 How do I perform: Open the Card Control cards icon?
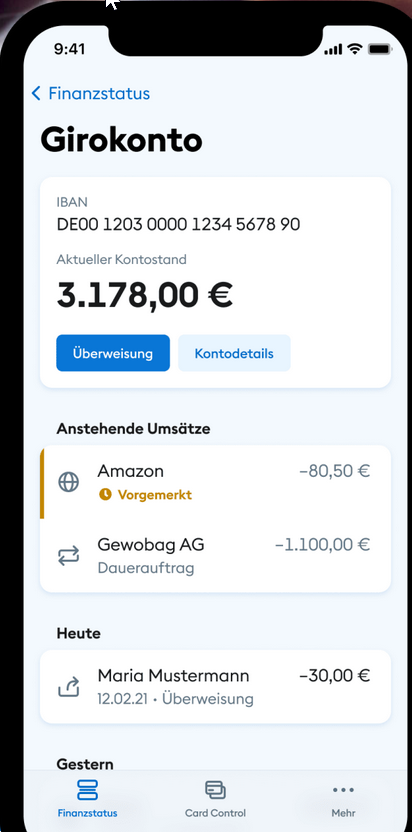pos(216,790)
